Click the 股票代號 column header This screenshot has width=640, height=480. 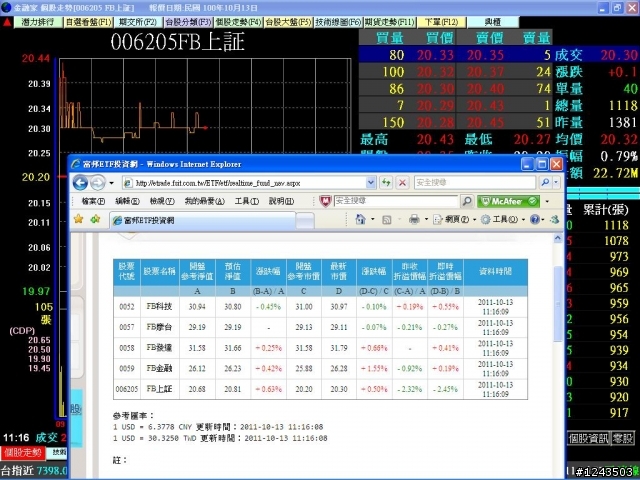tap(127, 271)
